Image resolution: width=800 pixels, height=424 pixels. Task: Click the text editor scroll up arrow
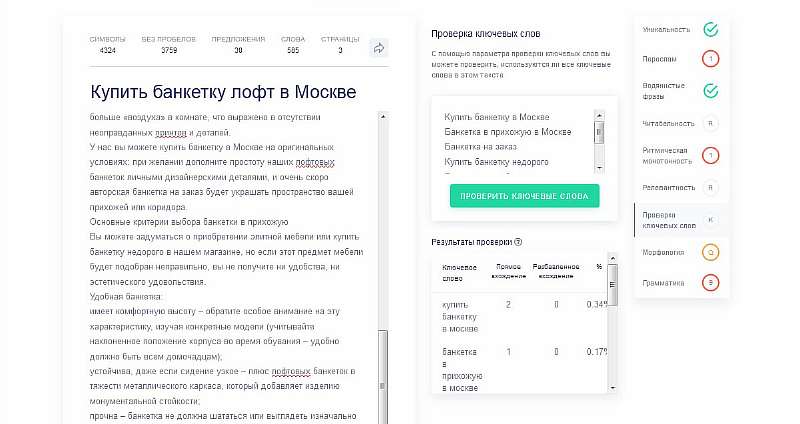(x=383, y=116)
